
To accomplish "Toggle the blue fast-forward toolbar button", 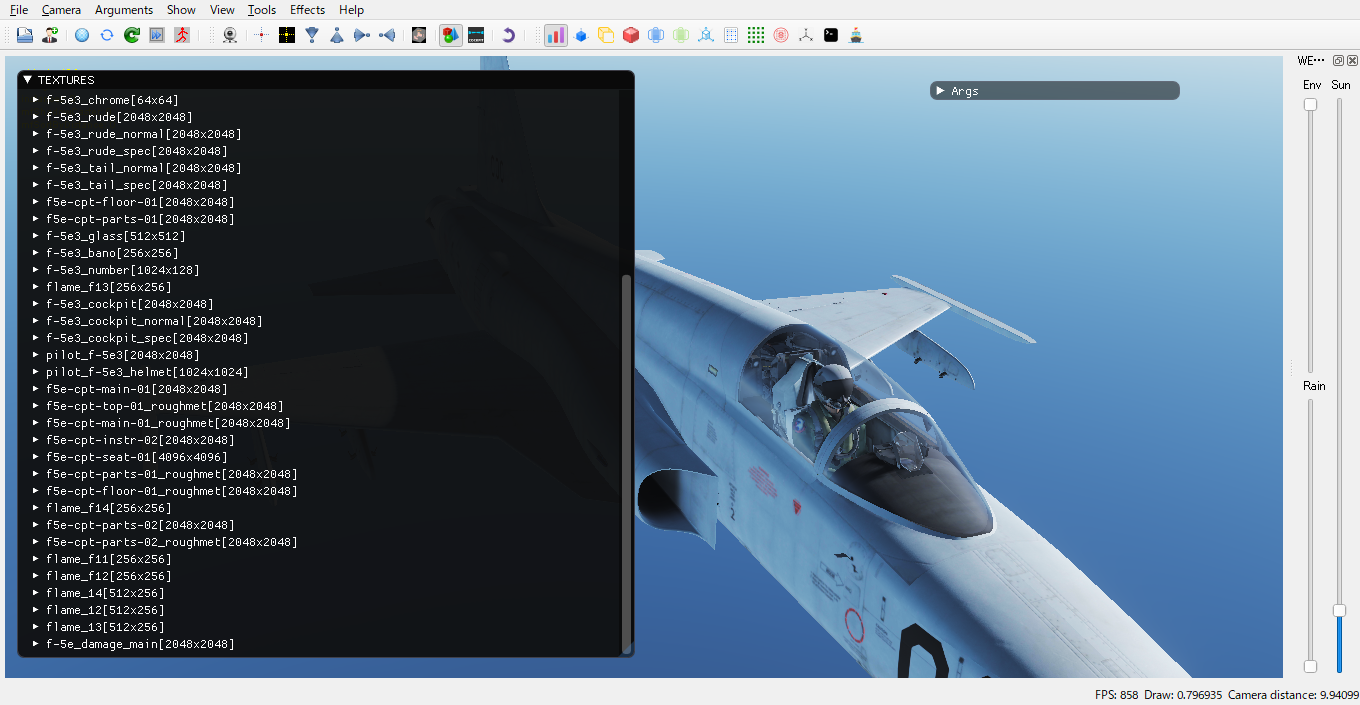I will click(156, 35).
